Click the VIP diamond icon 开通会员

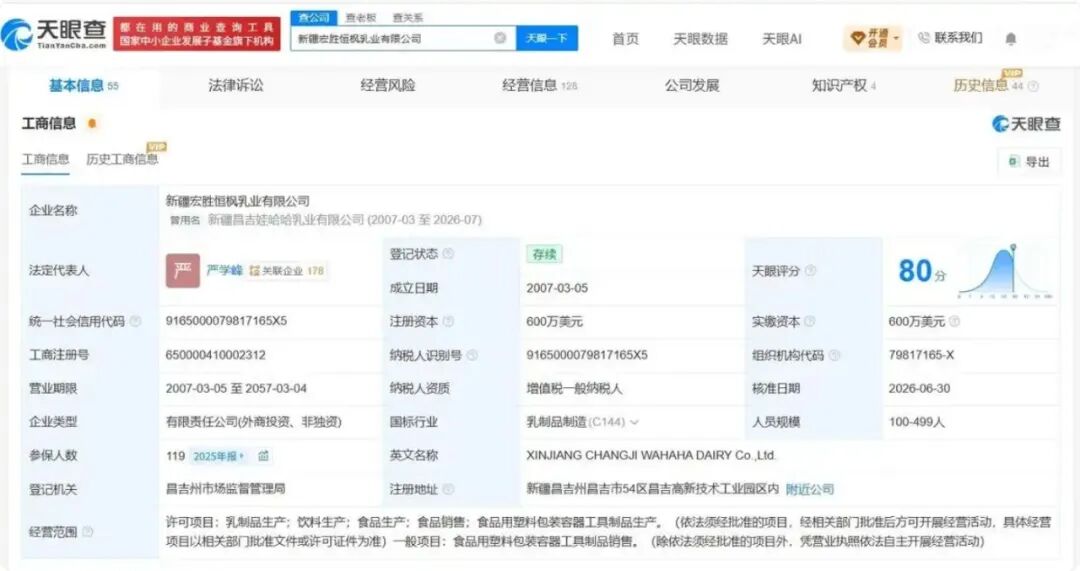858,39
